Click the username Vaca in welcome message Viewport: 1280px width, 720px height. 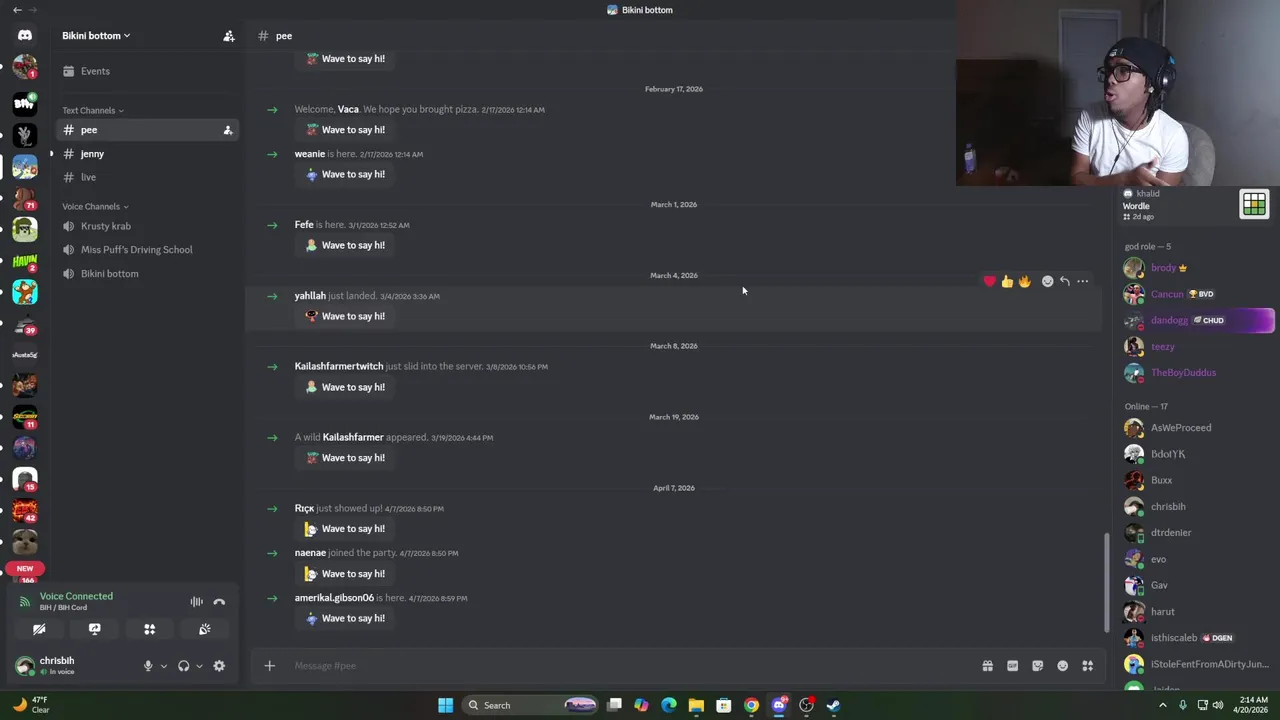pos(348,109)
